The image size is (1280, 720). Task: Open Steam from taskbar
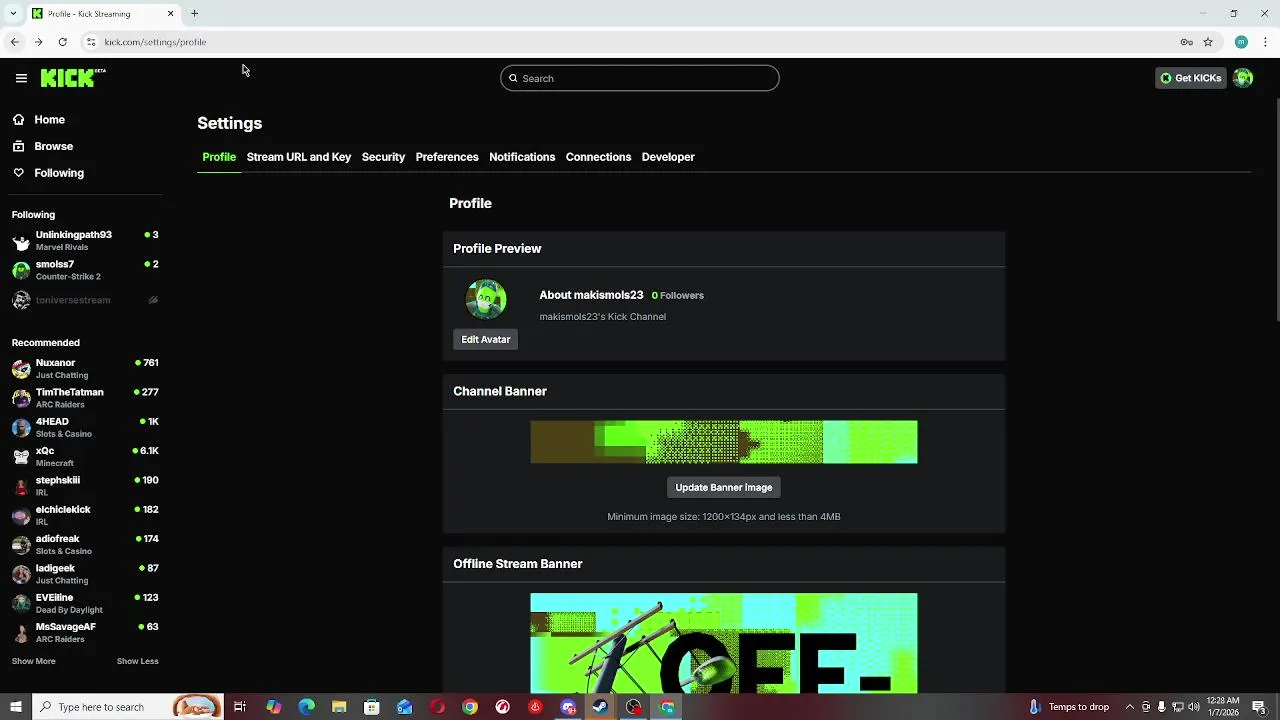(601, 707)
